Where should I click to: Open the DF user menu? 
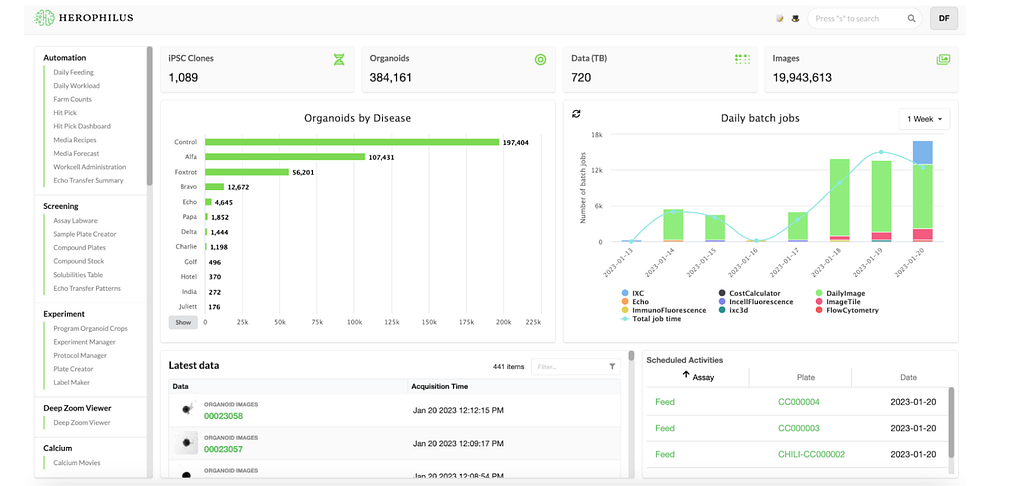[944, 18]
